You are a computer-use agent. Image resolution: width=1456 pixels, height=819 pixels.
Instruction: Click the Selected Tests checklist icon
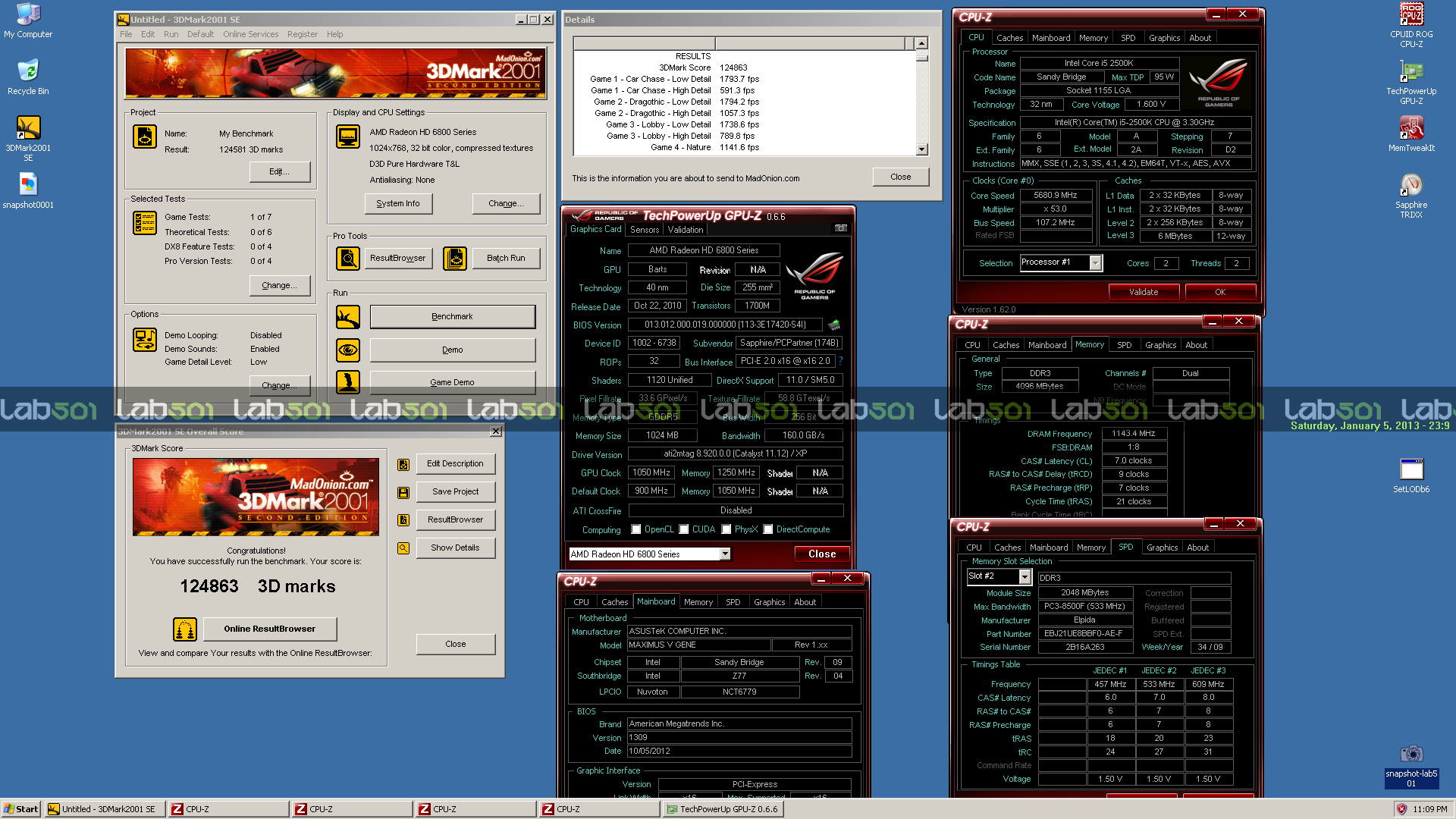(145, 223)
